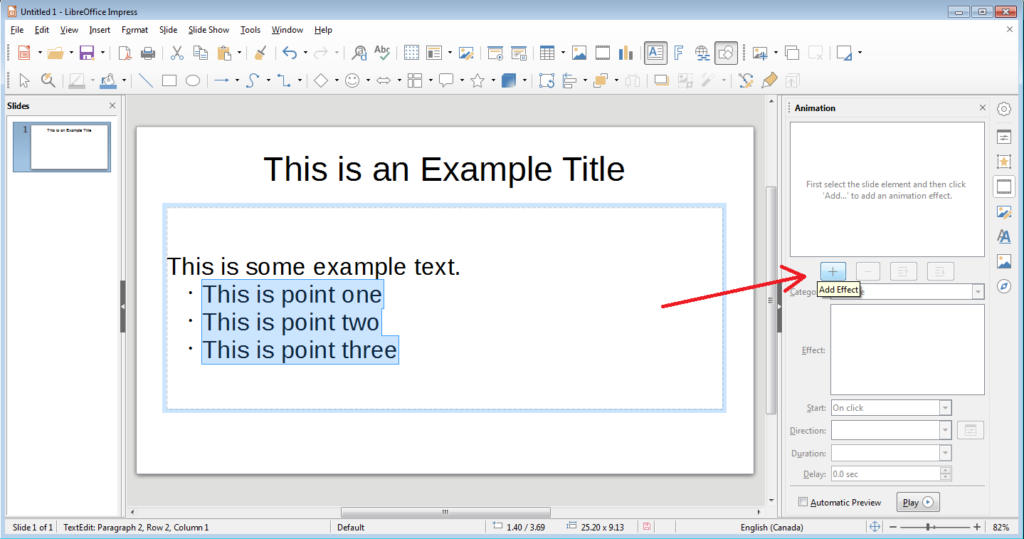The height and width of the screenshot is (539, 1024).
Task: Enable the Automatic Preview checkbox
Action: pyautogui.click(x=803, y=502)
